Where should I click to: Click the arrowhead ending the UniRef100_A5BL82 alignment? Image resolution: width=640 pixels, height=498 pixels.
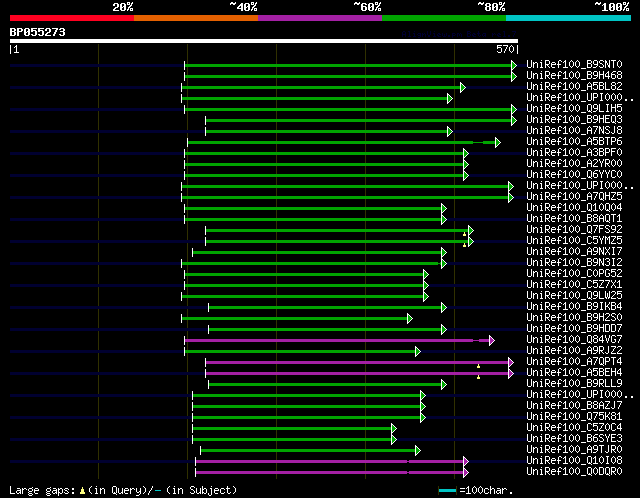point(463,87)
